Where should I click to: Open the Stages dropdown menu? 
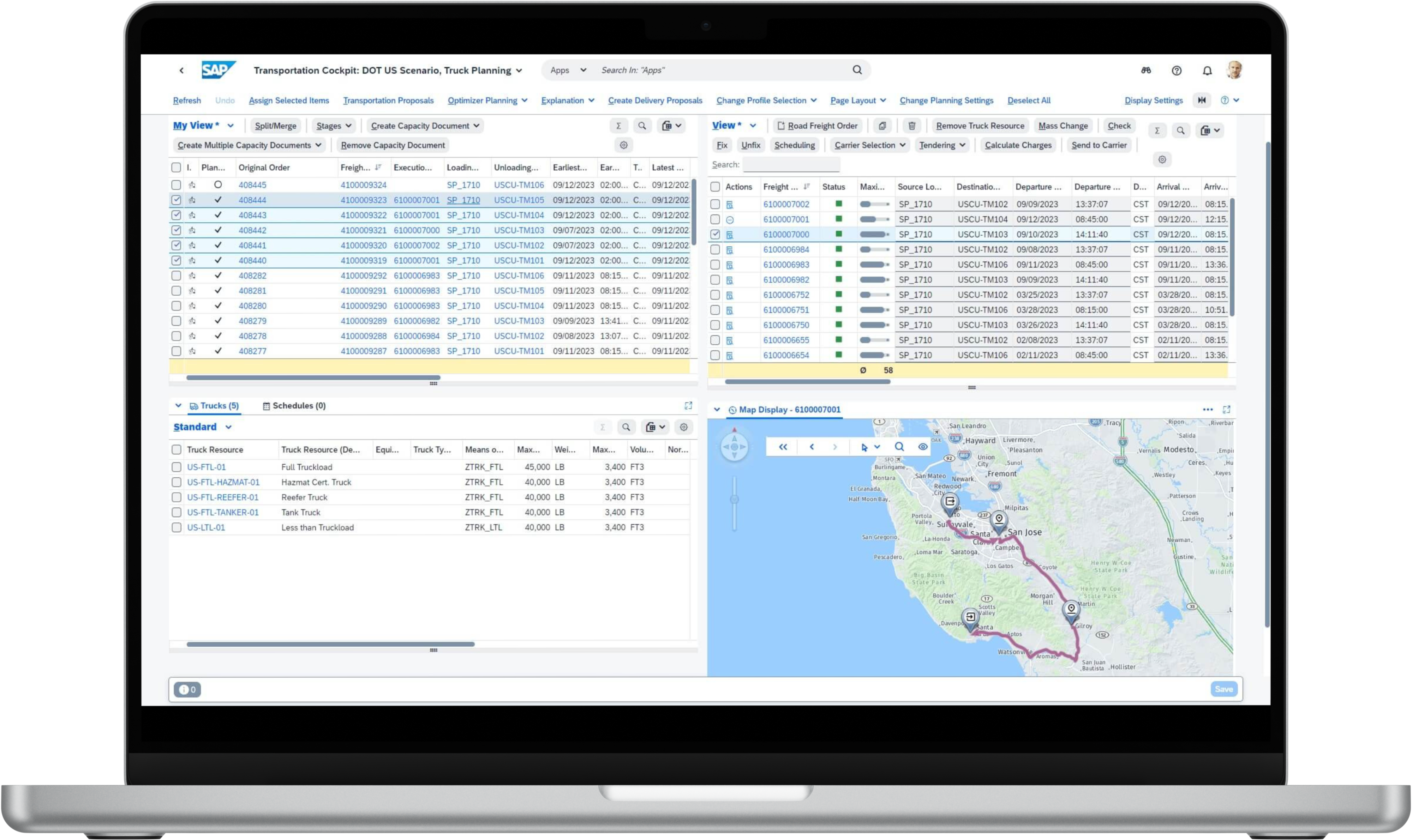point(334,126)
